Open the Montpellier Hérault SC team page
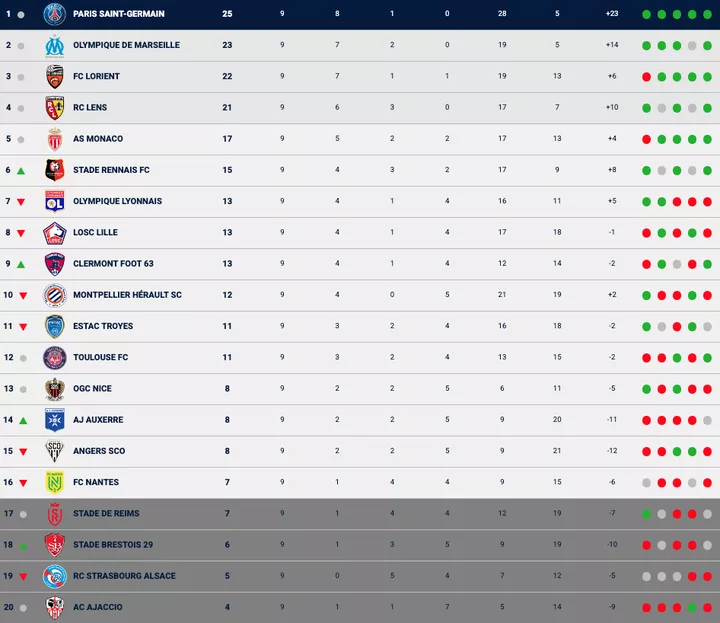The height and width of the screenshot is (623, 720). [127, 295]
